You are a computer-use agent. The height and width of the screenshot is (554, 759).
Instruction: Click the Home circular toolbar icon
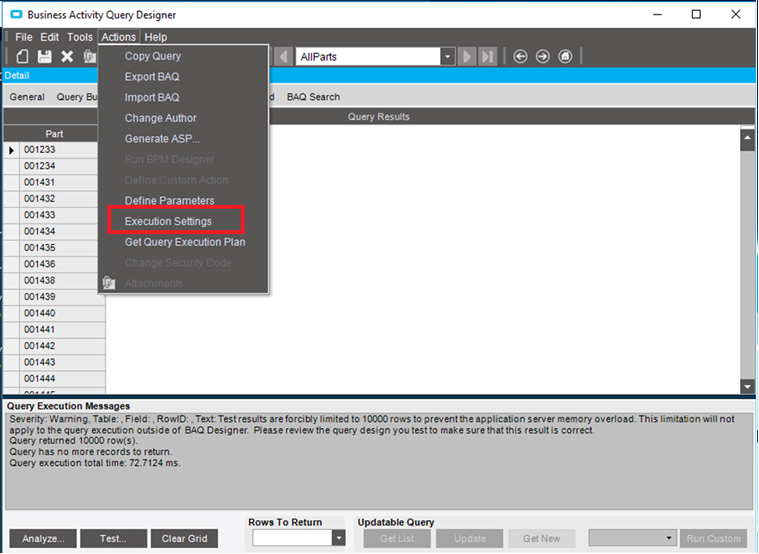tap(565, 57)
